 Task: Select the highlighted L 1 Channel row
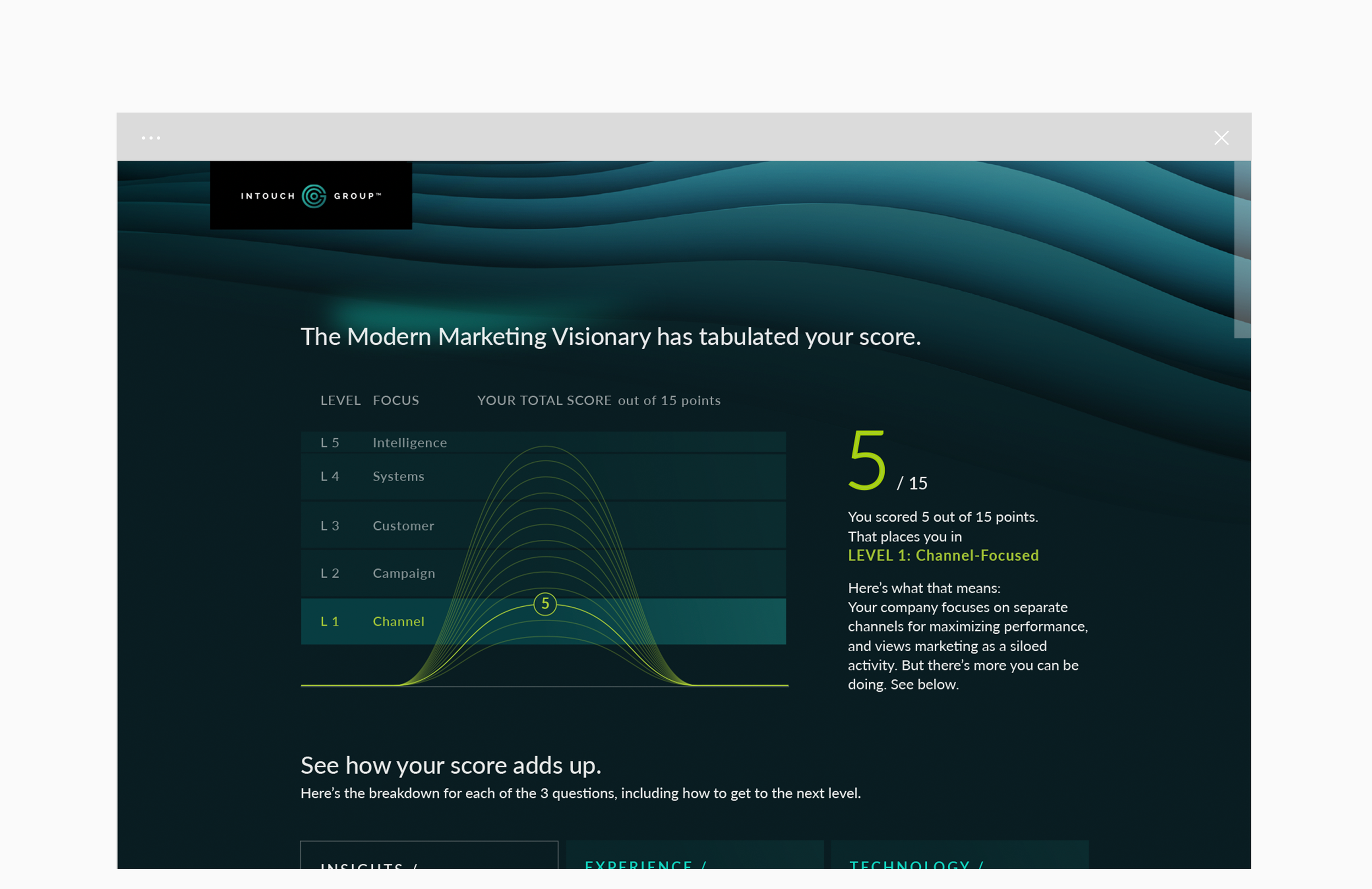coord(543,622)
